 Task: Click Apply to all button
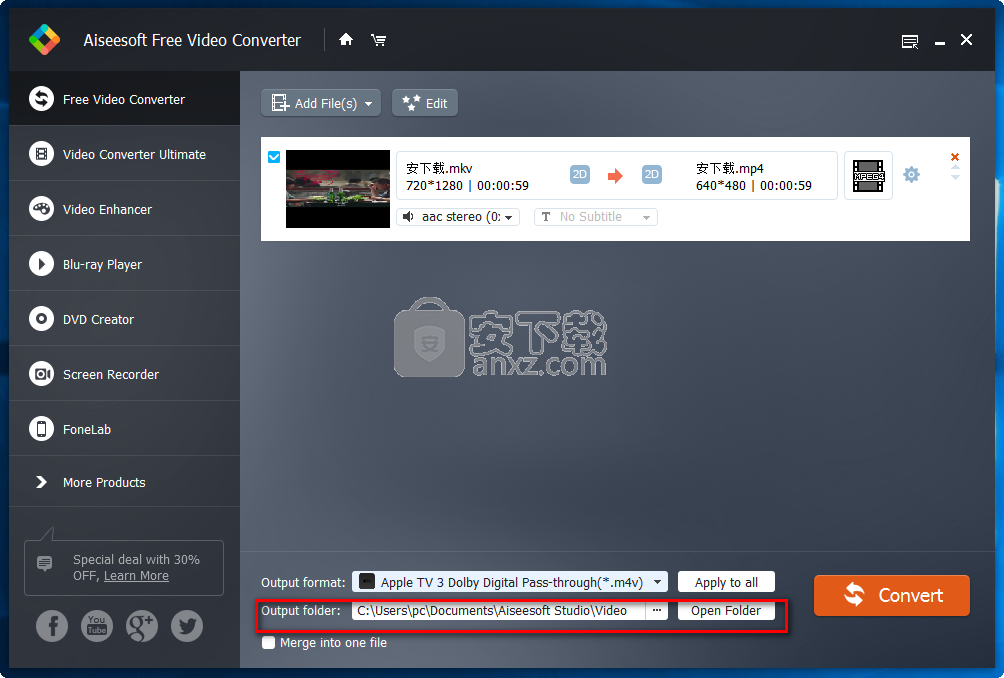pyautogui.click(x=726, y=582)
